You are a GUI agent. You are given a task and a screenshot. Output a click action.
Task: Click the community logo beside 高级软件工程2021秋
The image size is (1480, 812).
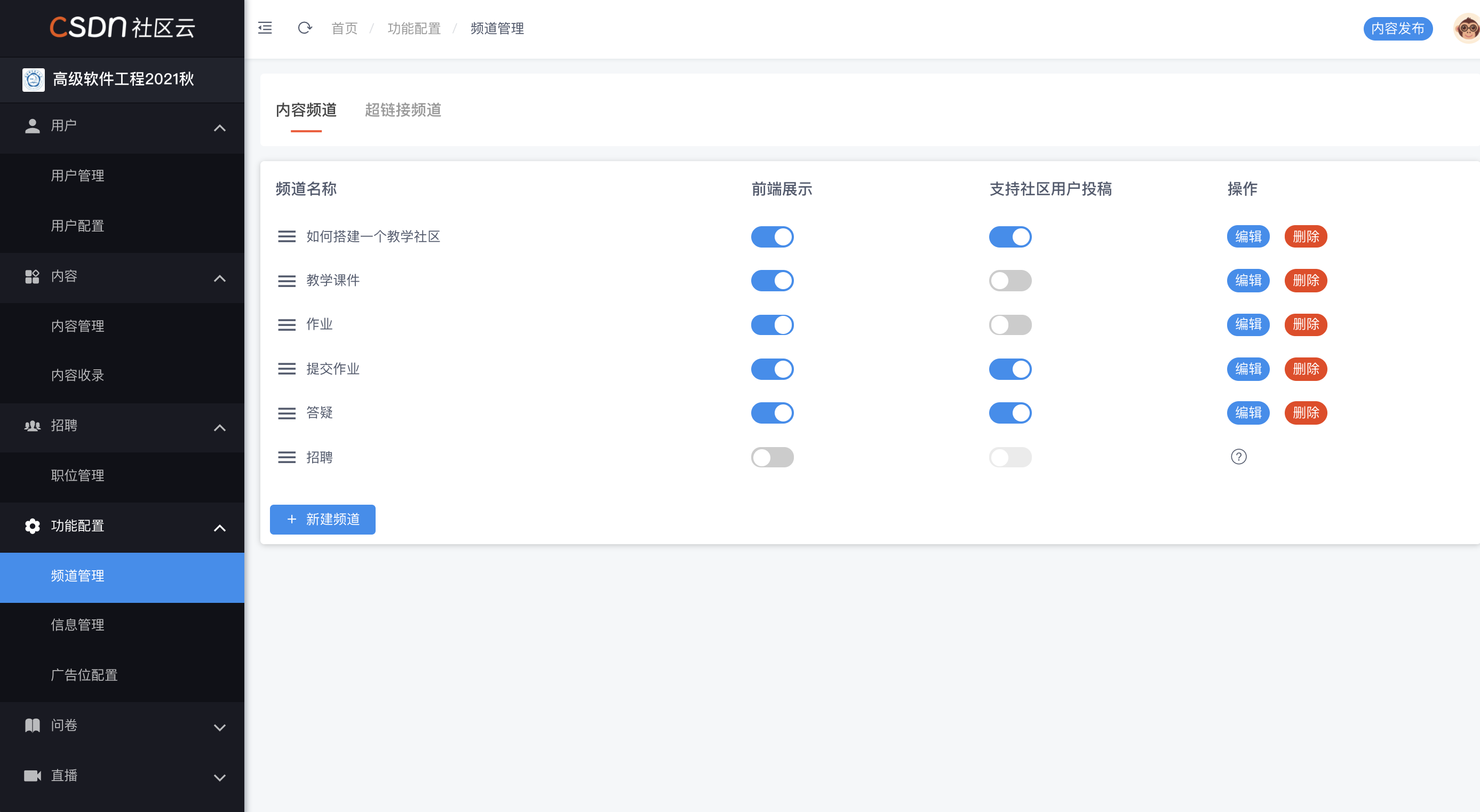point(33,79)
